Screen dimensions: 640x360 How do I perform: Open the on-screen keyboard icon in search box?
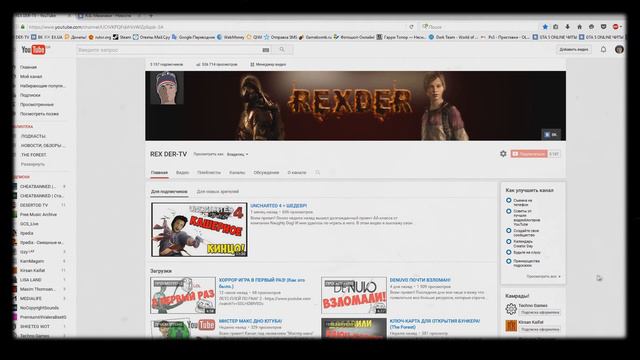pos(266,50)
